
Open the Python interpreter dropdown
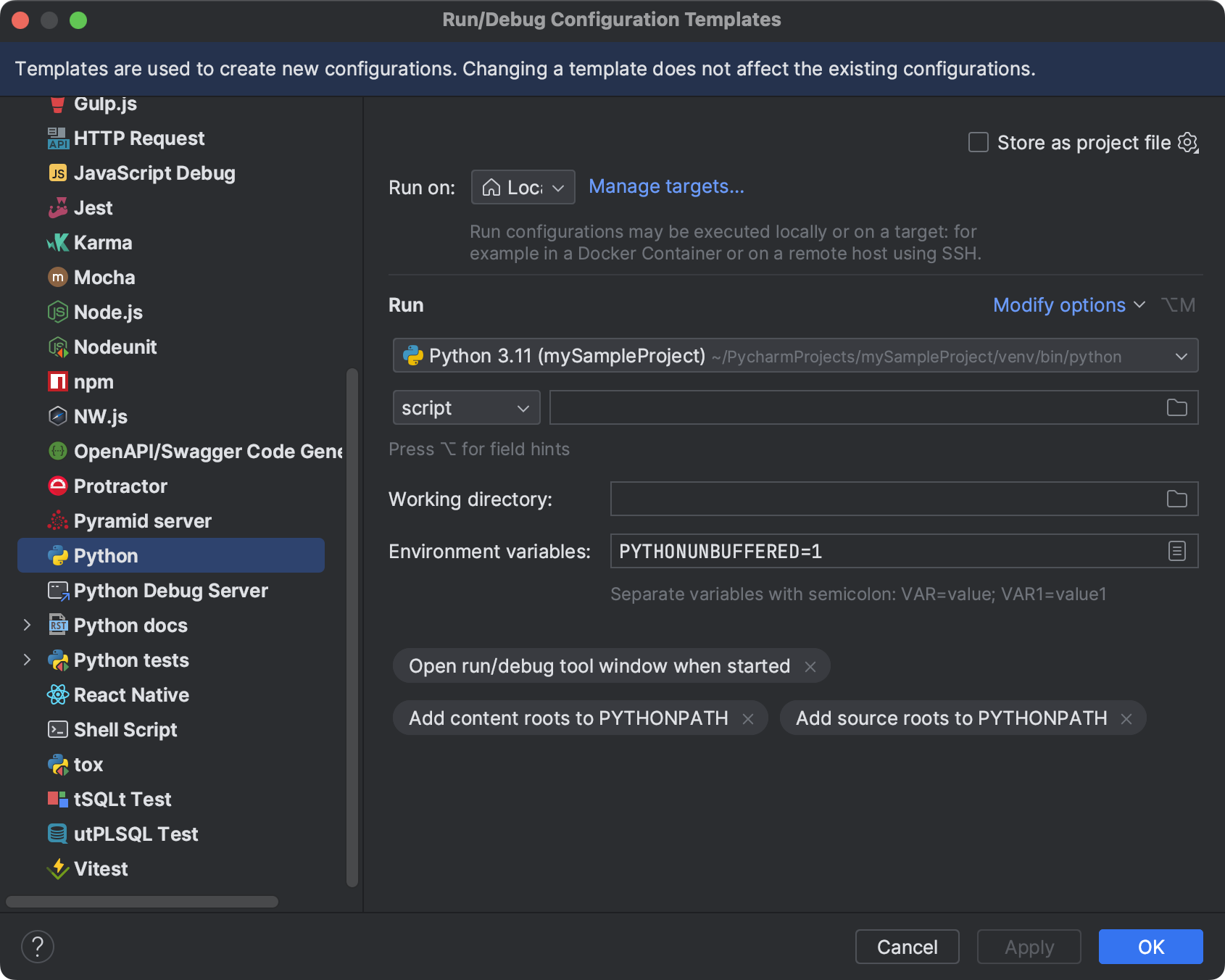[795, 356]
